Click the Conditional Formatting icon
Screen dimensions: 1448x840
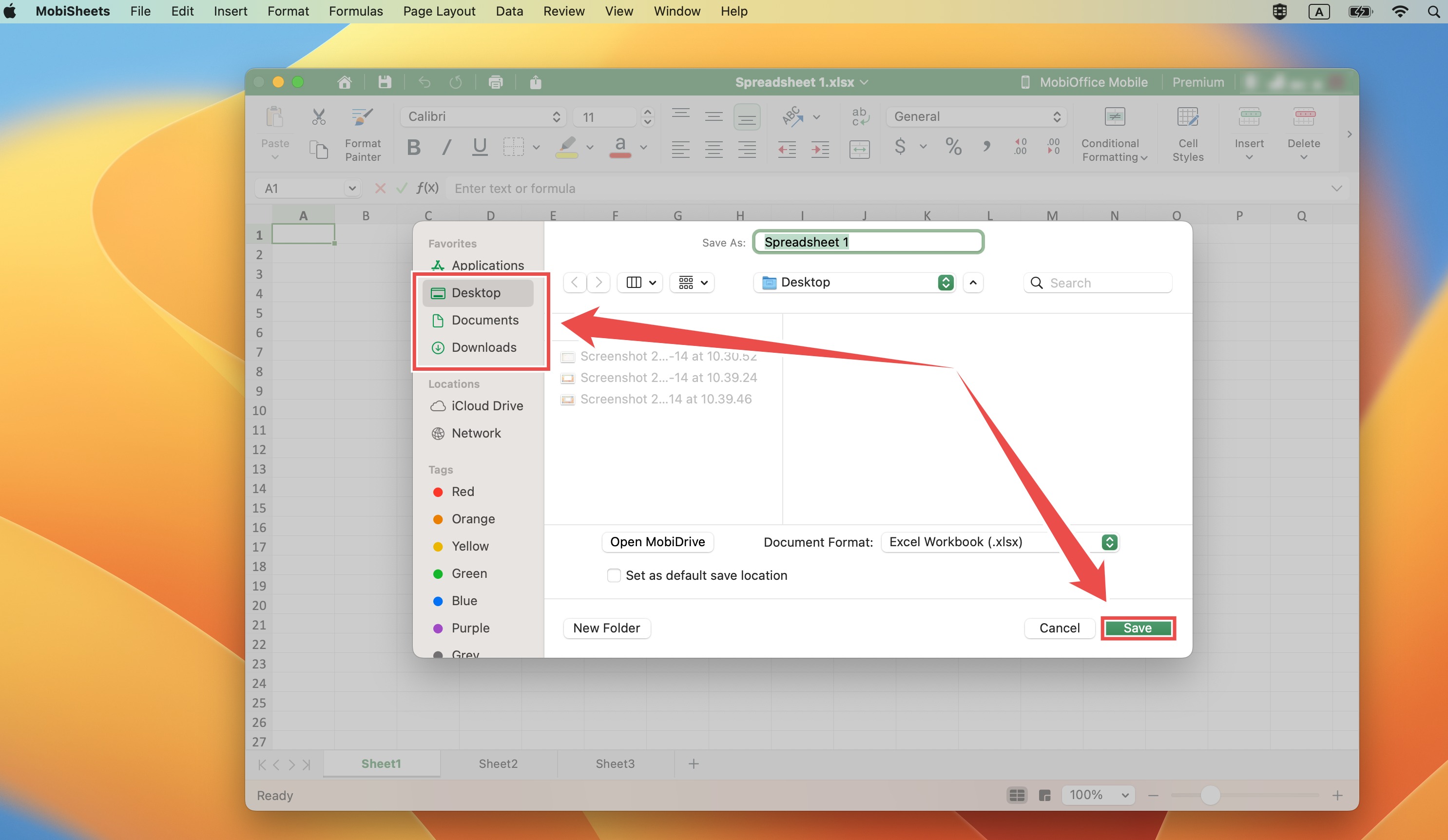1114,116
